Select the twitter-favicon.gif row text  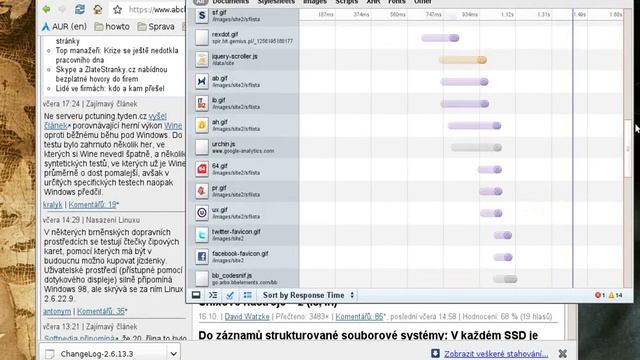click(236, 235)
